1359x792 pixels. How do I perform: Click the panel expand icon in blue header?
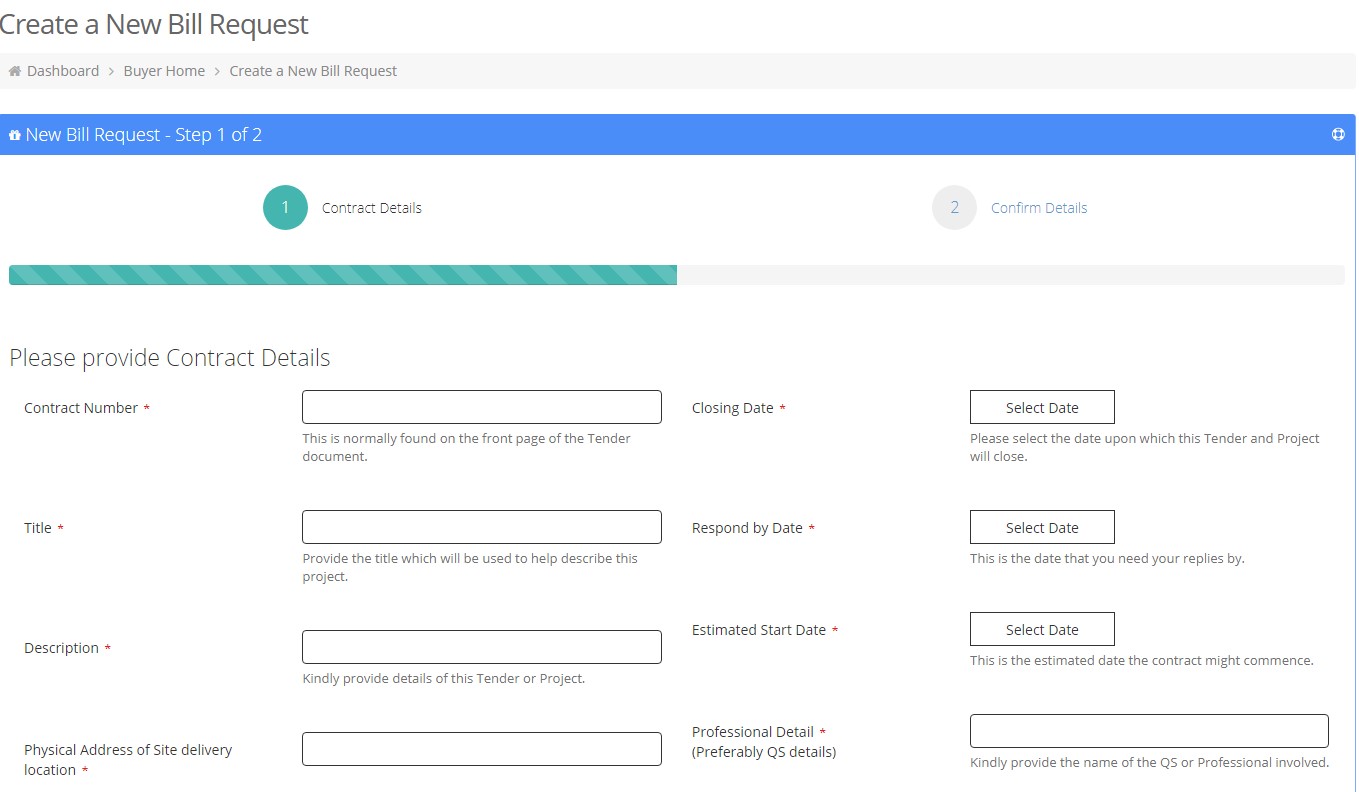coord(1338,134)
